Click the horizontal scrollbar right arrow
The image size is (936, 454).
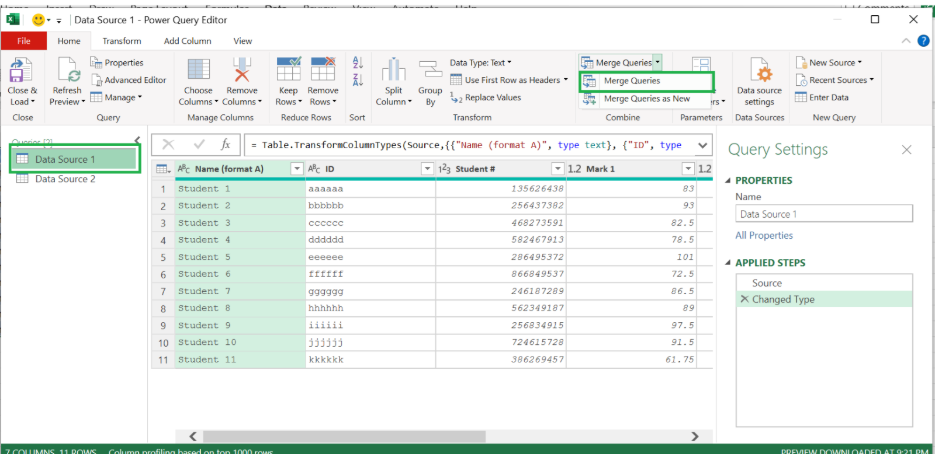pos(694,436)
